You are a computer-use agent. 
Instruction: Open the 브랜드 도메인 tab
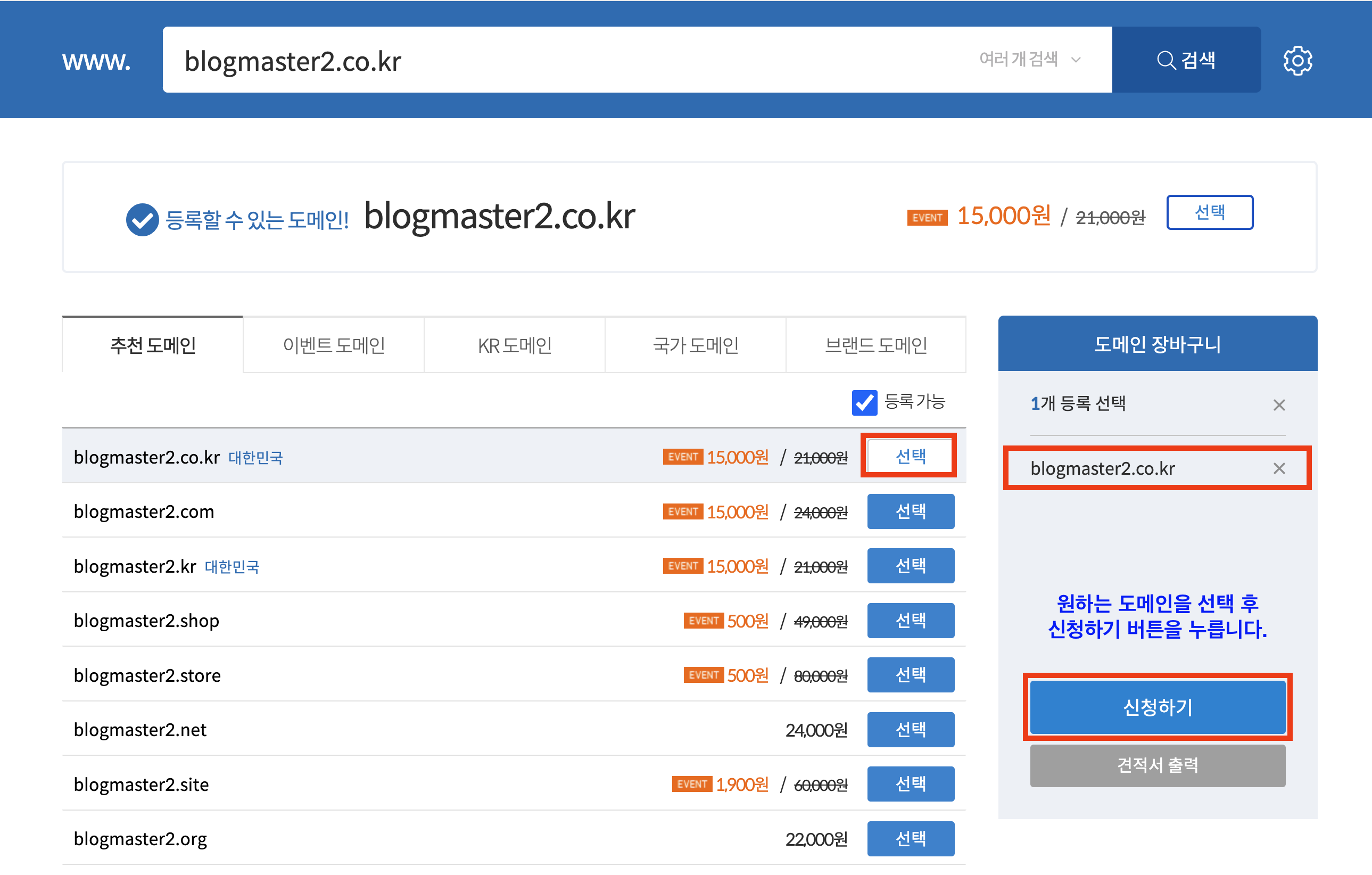point(876,345)
